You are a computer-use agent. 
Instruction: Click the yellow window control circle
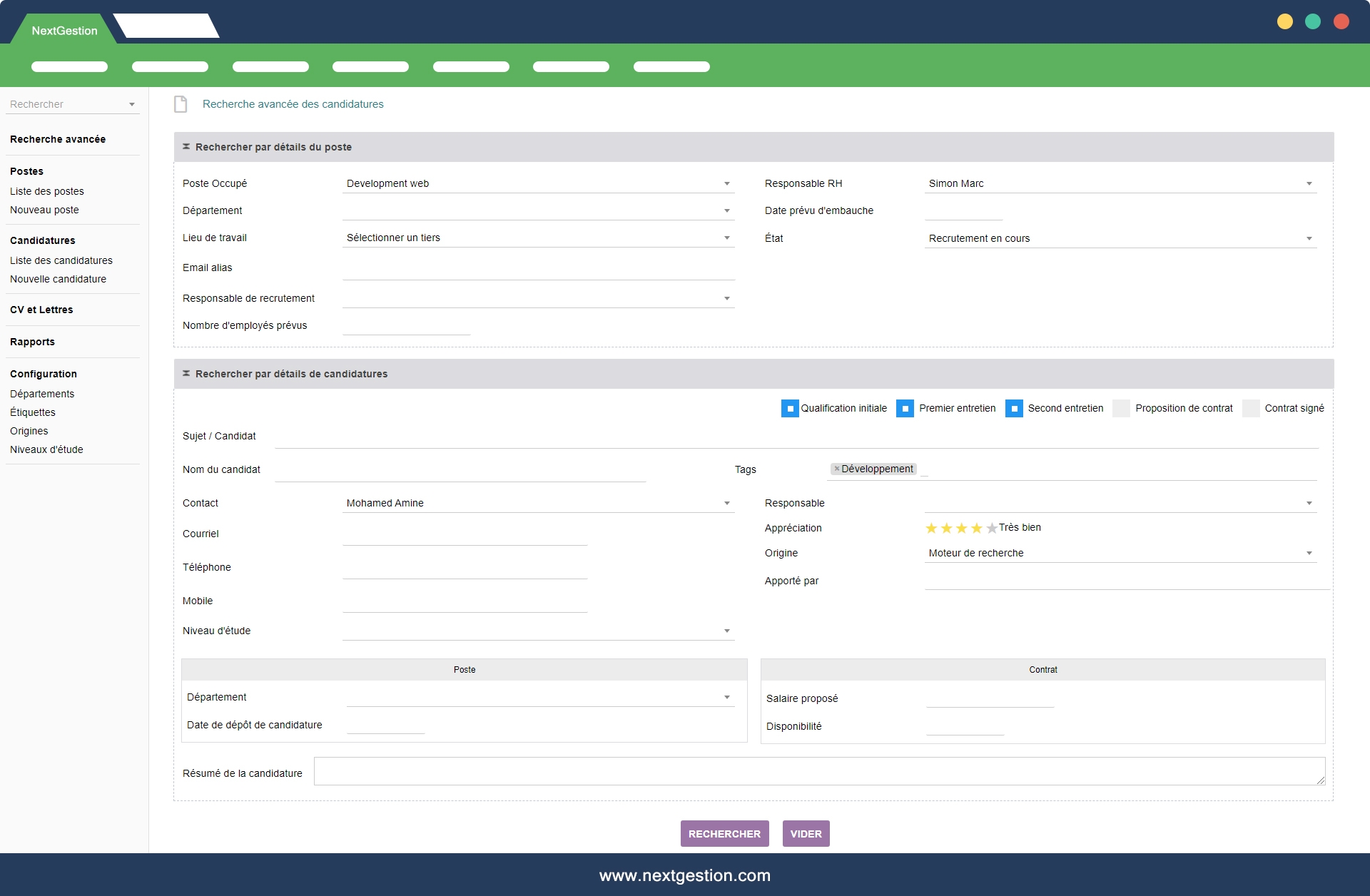coord(1284,21)
